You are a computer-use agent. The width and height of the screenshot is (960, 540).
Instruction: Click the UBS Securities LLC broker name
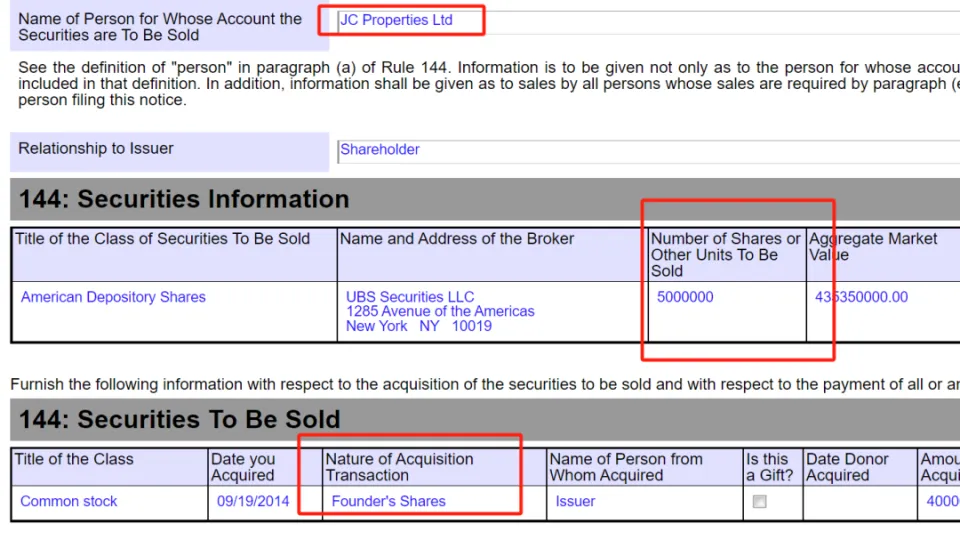click(x=410, y=297)
